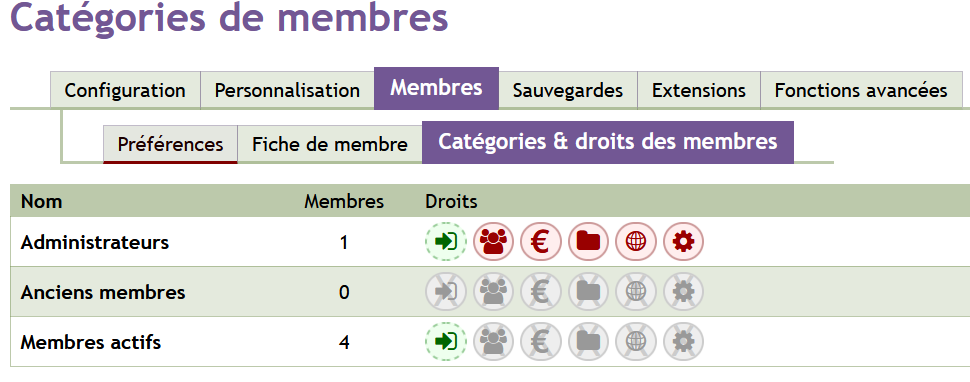Open the Configuration tab
This screenshot has width=970, height=382.
(125, 90)
